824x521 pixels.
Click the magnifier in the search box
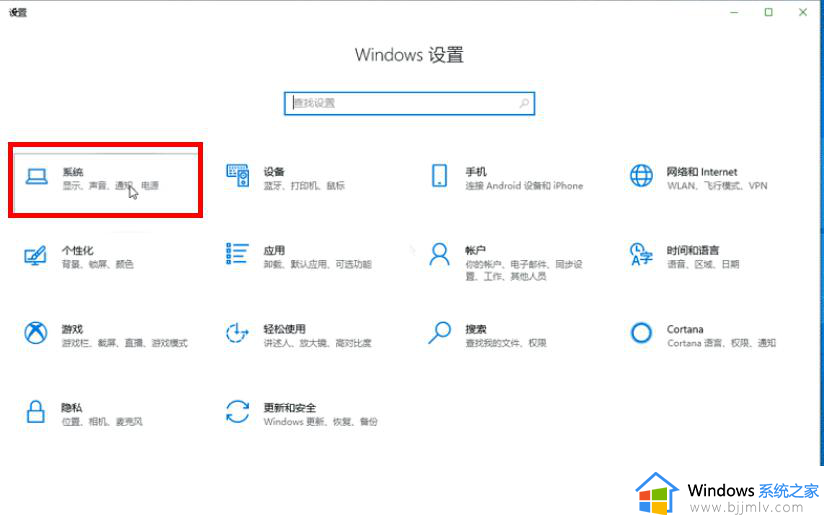point(524,104)
